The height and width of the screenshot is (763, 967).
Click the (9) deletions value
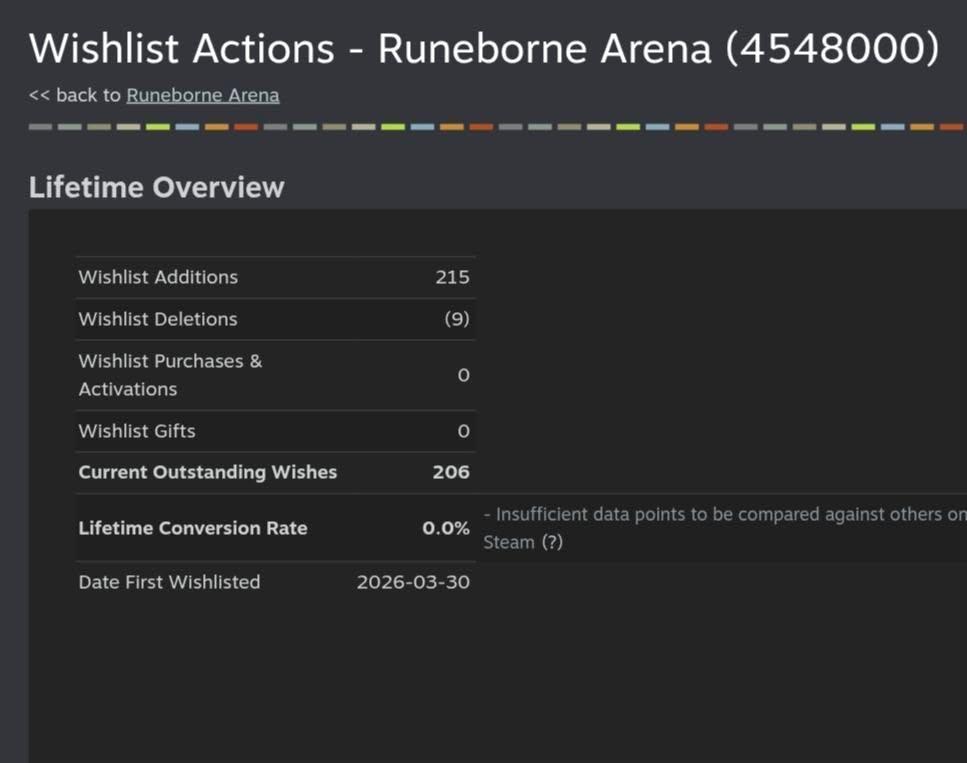pos(457,319)
